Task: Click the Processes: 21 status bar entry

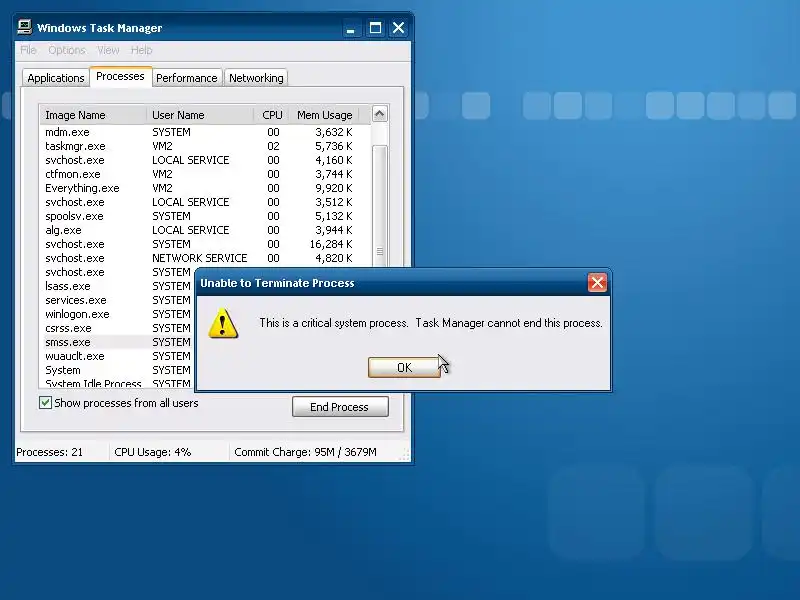Action: (x=49, y=452)
